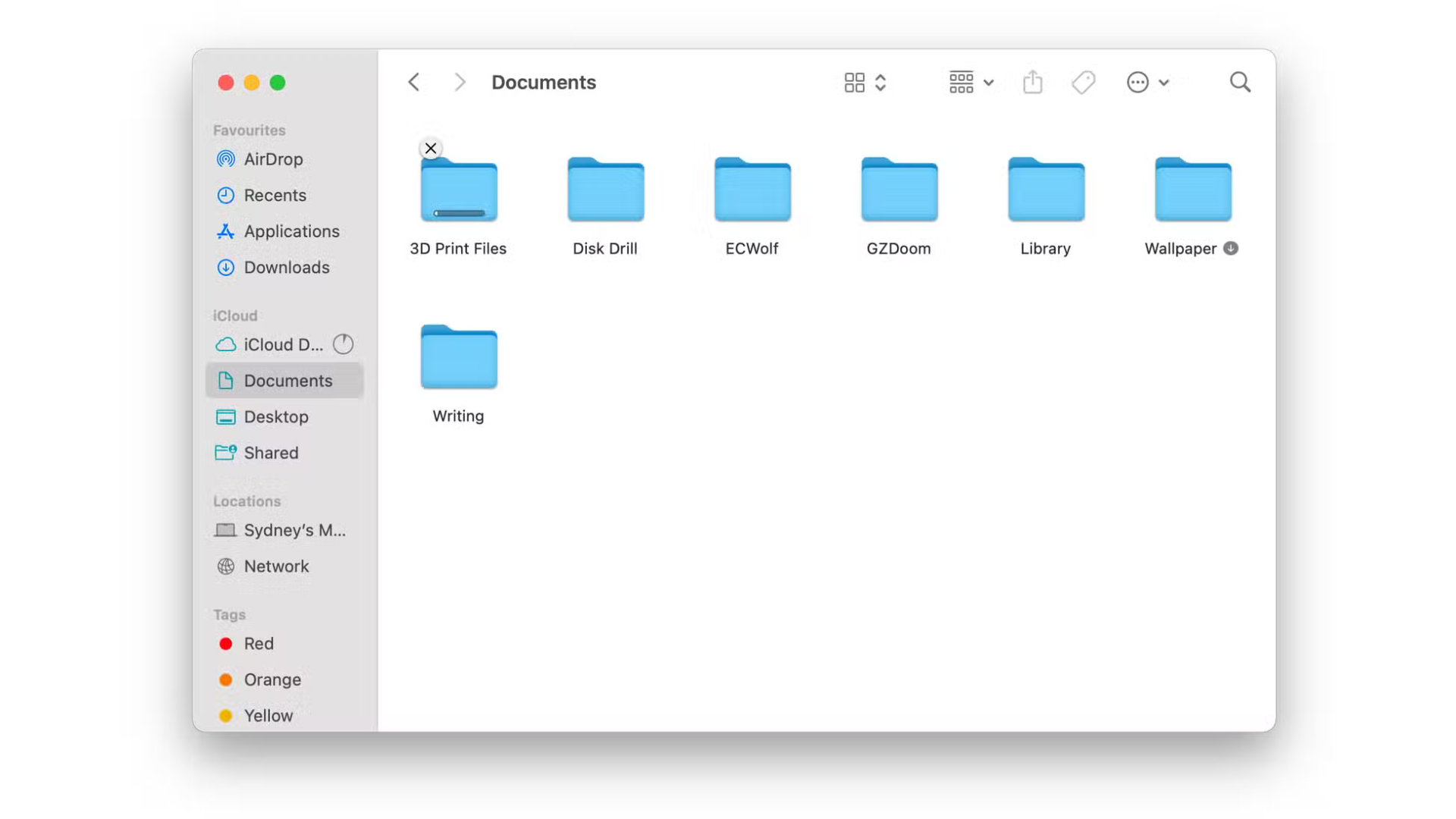Open the More actions ellipsis menu

tap(1147, 82)
